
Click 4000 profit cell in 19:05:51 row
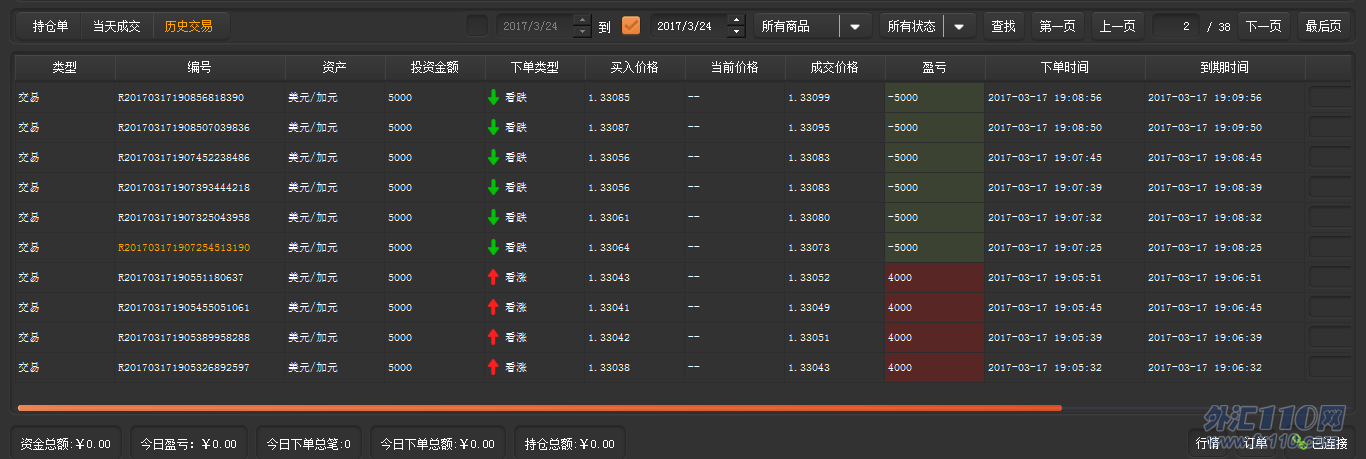(x=935, y=277)
